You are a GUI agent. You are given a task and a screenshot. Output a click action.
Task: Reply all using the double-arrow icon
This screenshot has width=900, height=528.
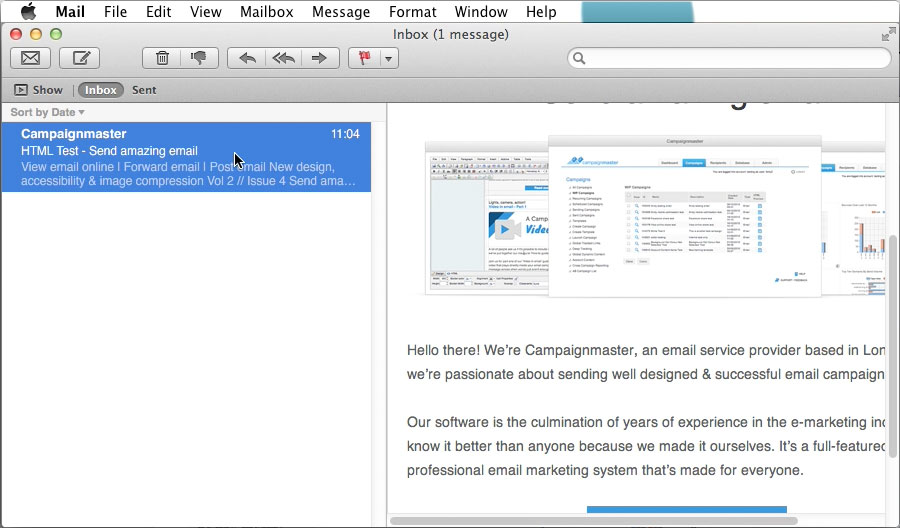coord(284,58)
